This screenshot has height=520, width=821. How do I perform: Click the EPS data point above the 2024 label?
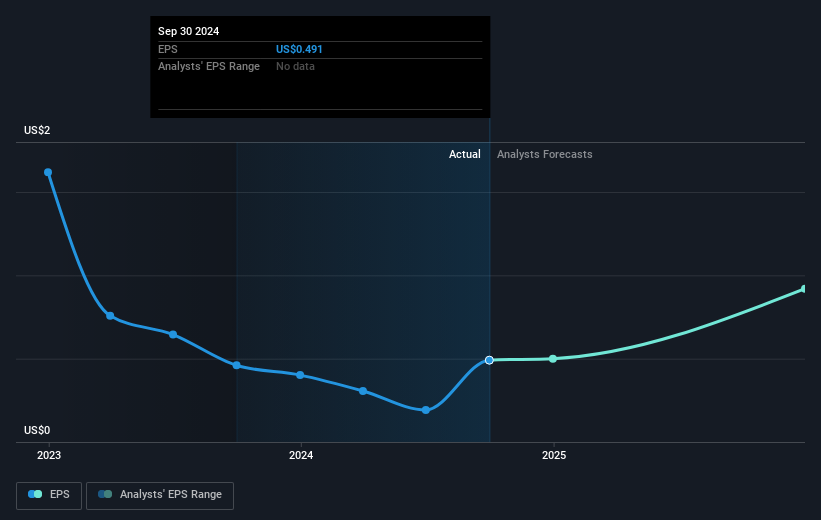pyautogui.click(x=300, y=375)
